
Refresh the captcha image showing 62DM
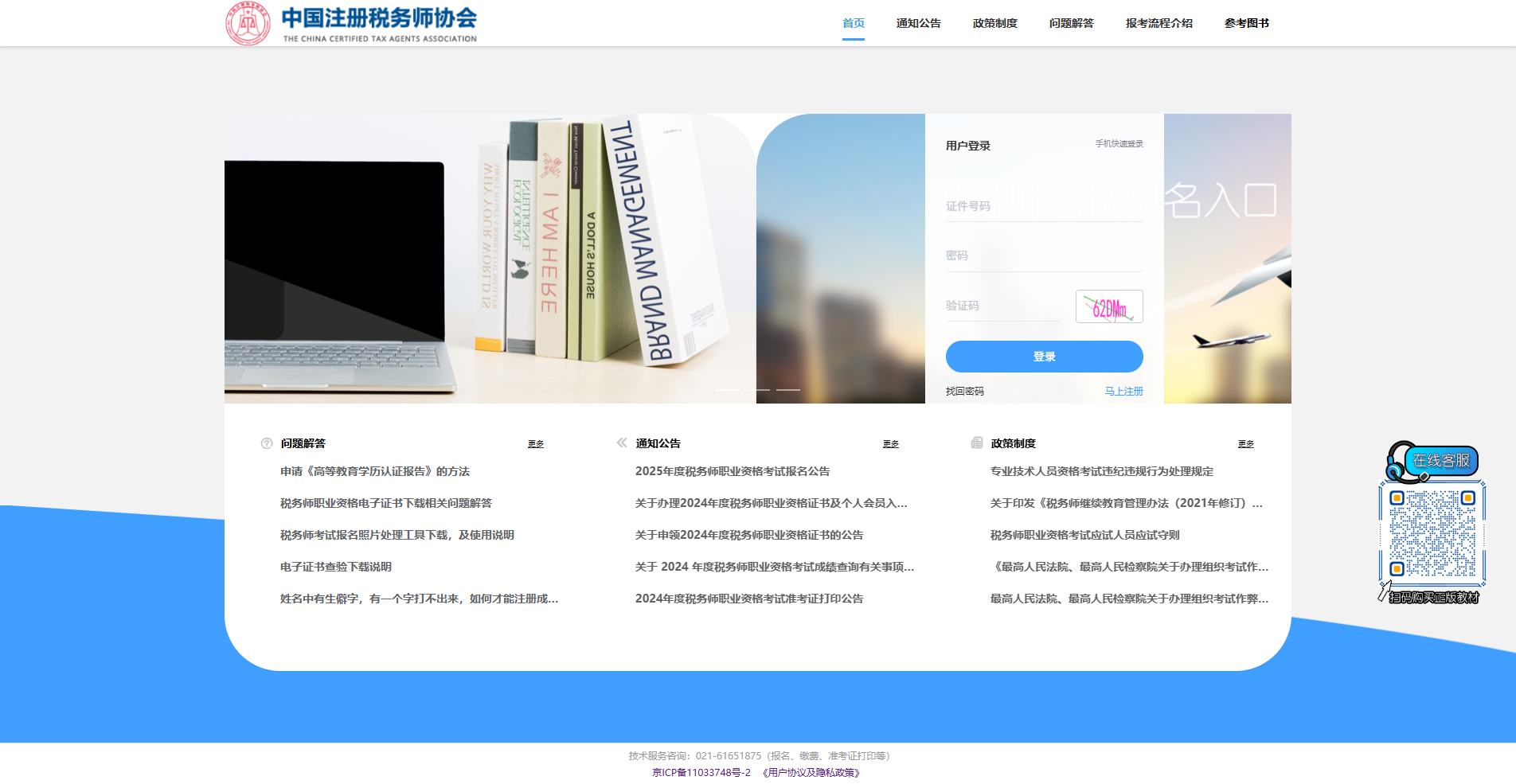point(1108,306)
